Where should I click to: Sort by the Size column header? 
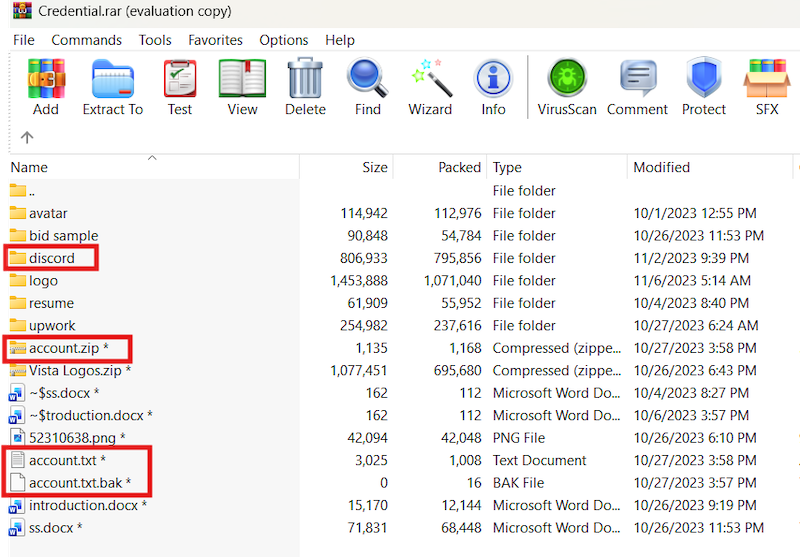(346, 167)
